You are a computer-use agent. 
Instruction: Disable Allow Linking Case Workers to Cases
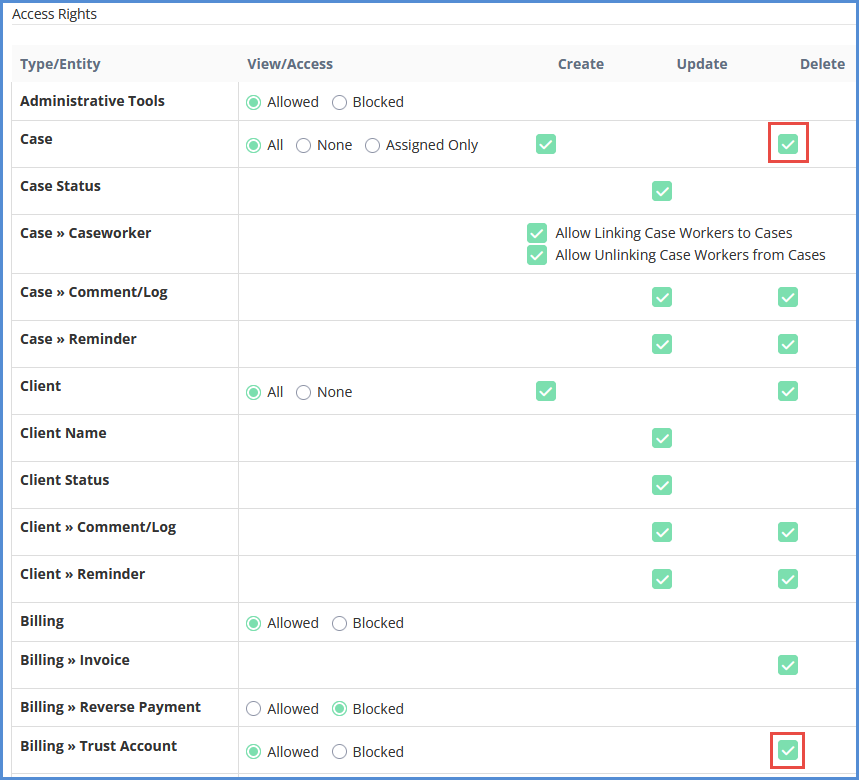tap(537, 233)
